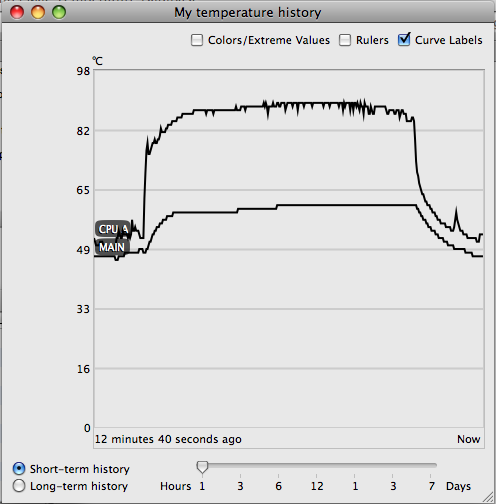
Task: Select Long-term history radio button
Action: coord(19,486)
